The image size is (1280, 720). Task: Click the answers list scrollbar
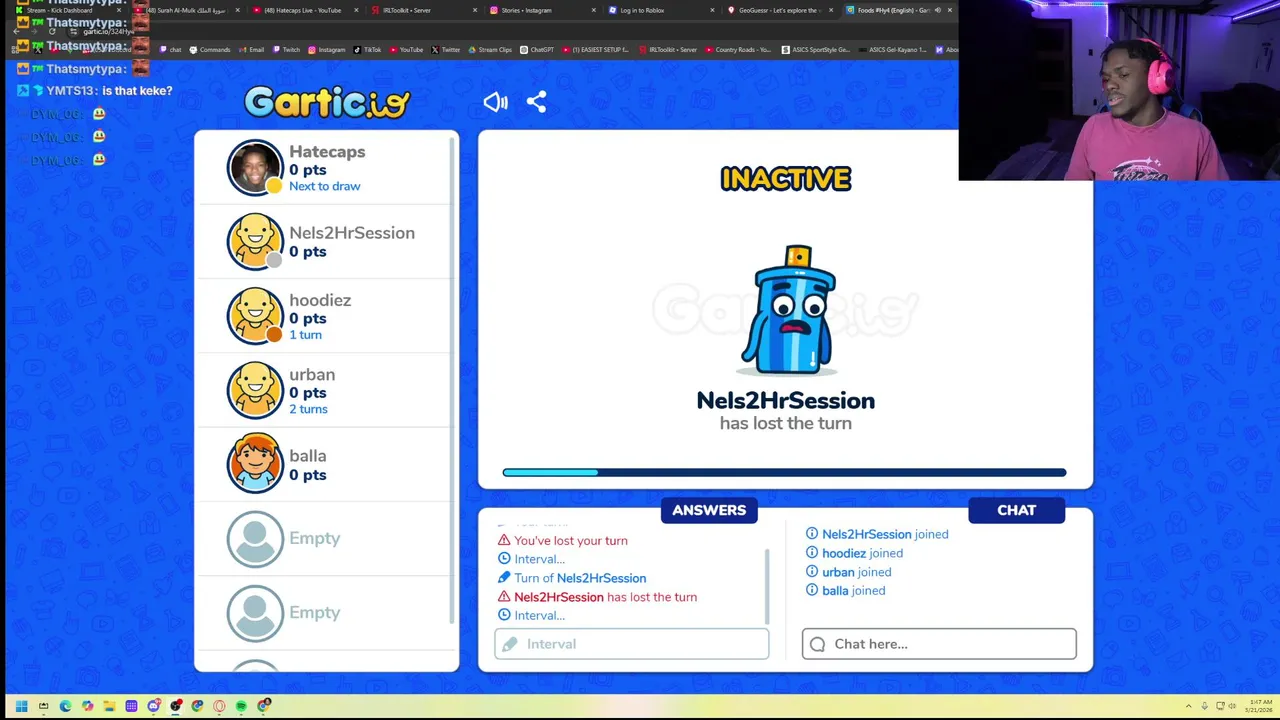pyautogui.click(x=767, y=587)
